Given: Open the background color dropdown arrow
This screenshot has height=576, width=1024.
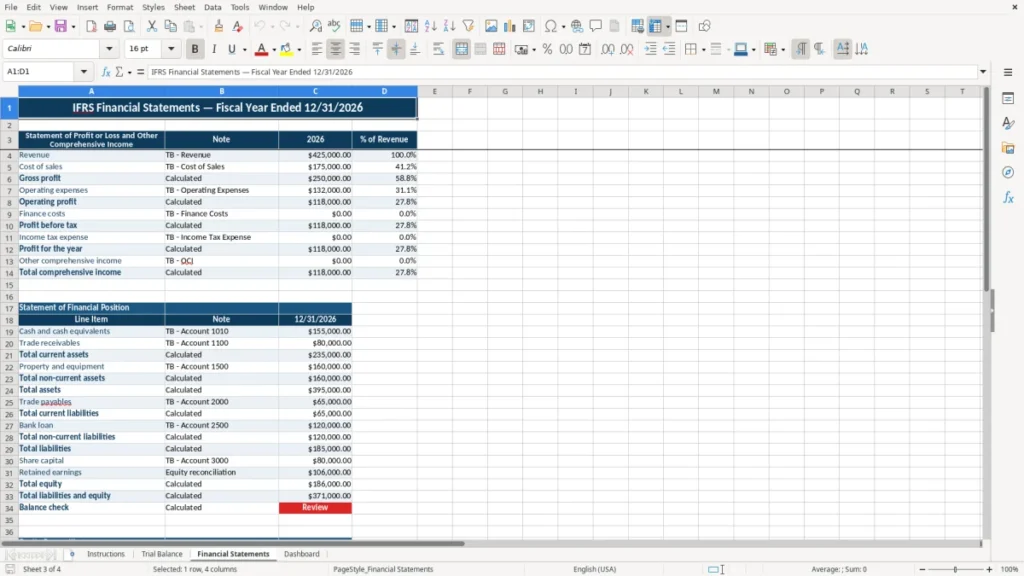Looking at the screenshot, I should click(299, 50).
